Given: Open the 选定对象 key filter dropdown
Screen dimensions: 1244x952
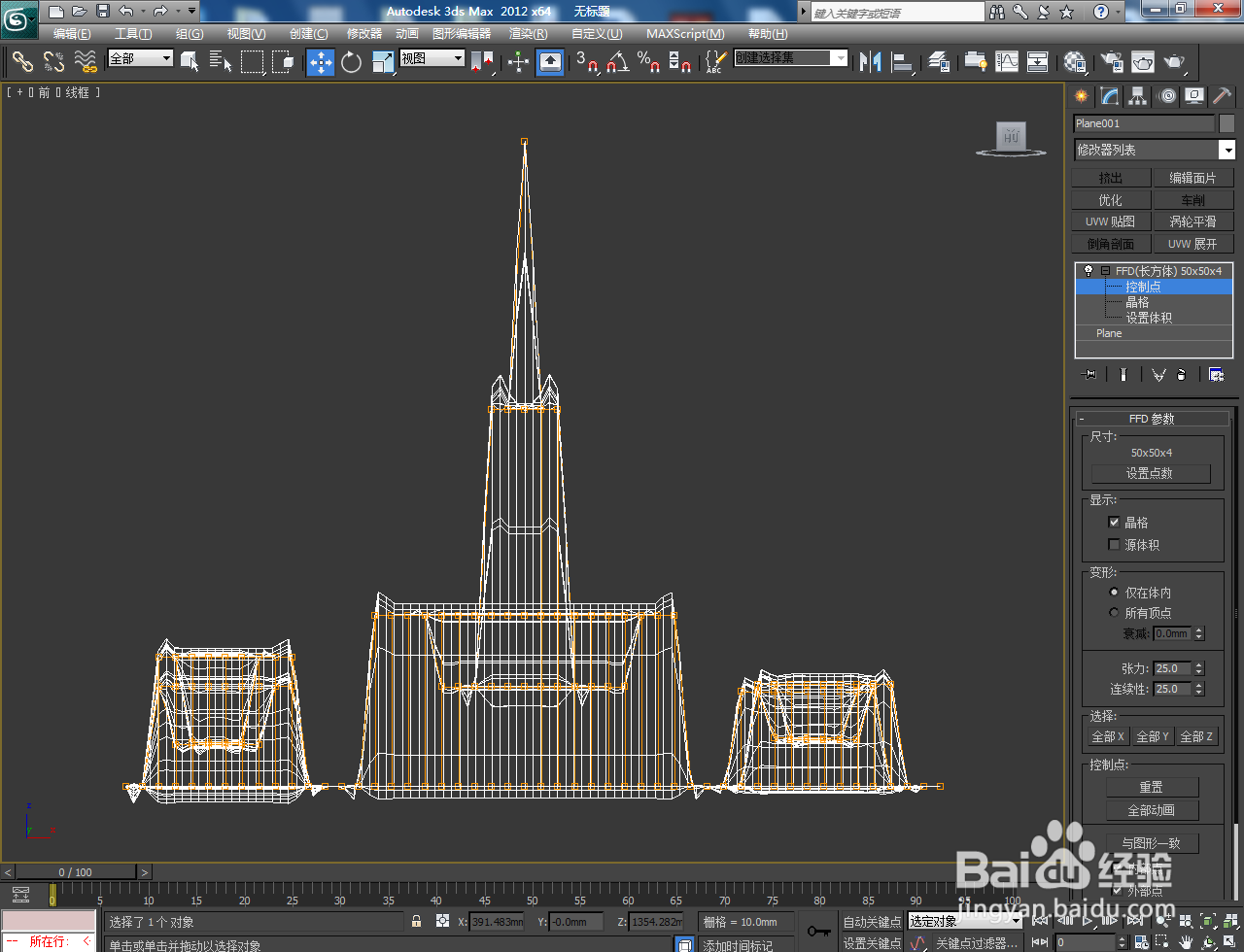Looking at the screenshot, I should [965, 921].
